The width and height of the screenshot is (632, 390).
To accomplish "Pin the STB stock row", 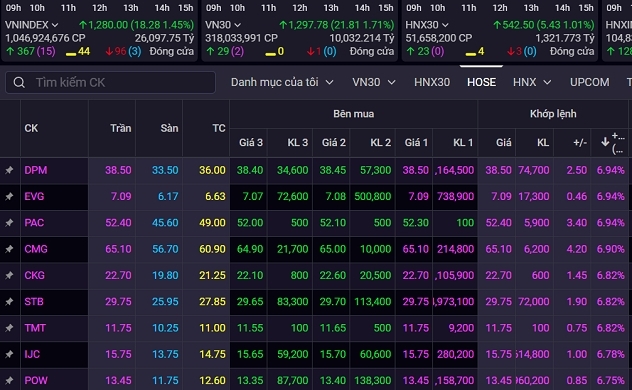I will click(x=9, y=302).
